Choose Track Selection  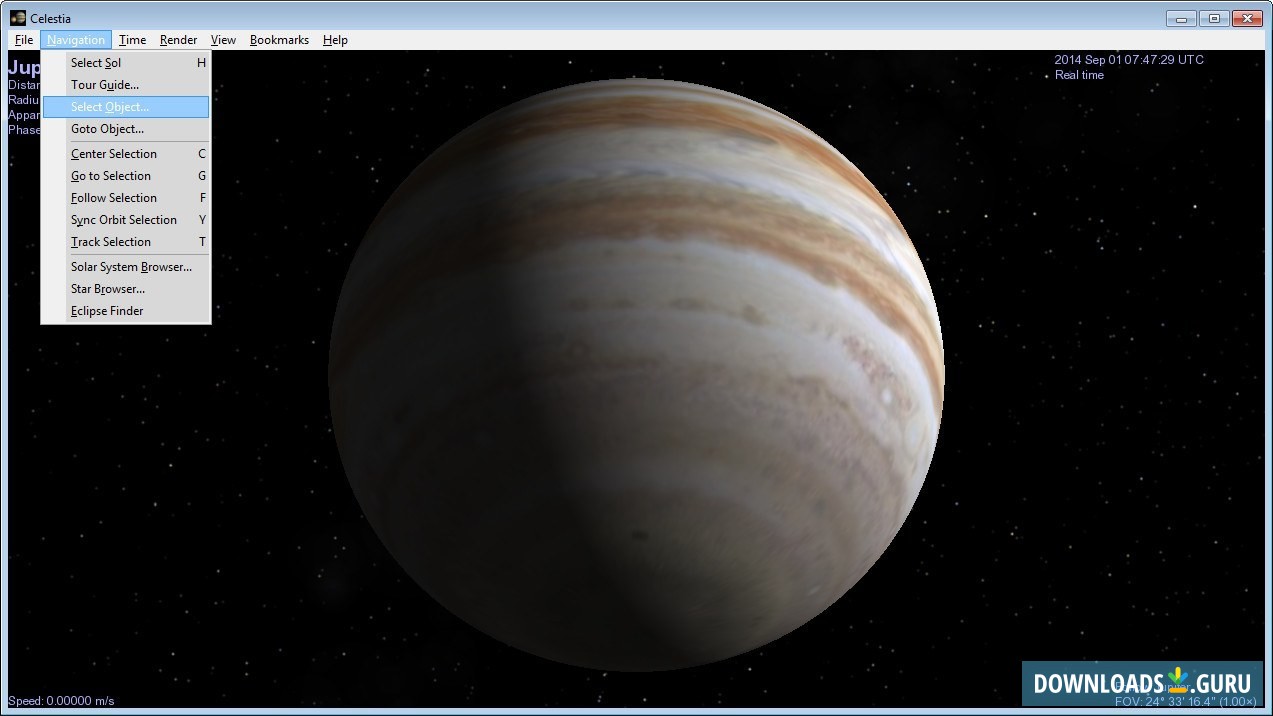(126, 242)
